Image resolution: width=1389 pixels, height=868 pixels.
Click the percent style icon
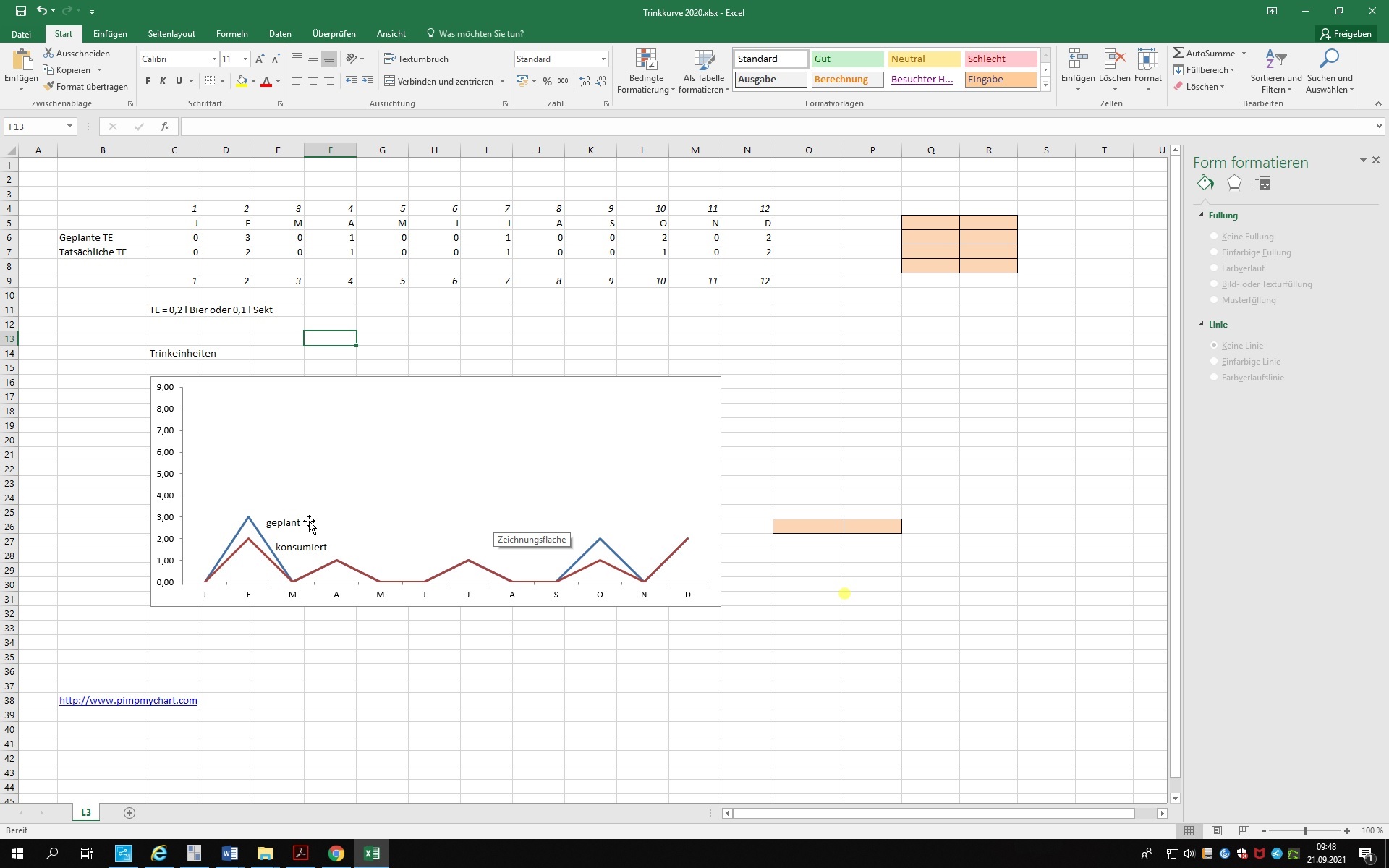[547, 81]
